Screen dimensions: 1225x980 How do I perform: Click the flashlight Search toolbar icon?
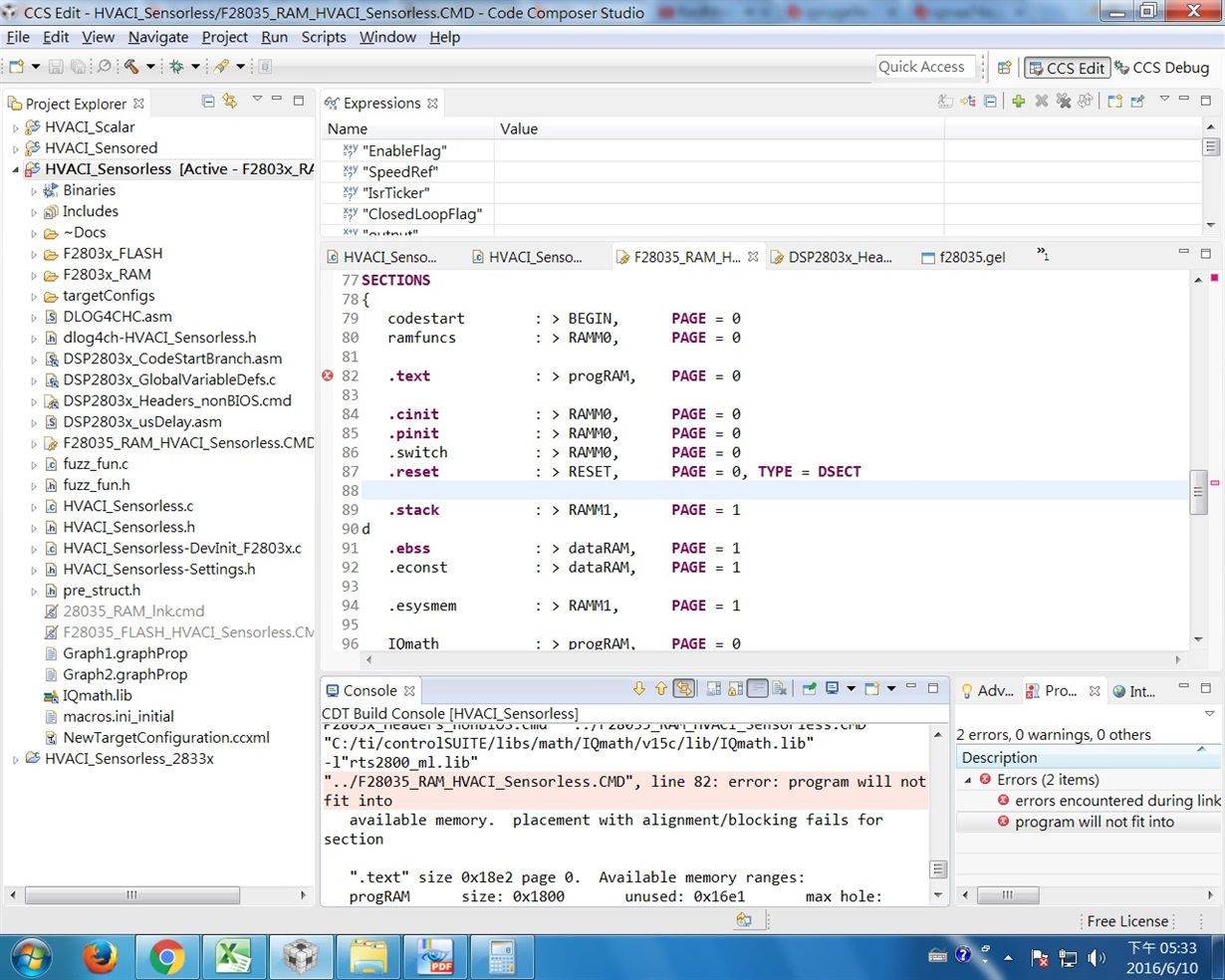tap(221, 67)
